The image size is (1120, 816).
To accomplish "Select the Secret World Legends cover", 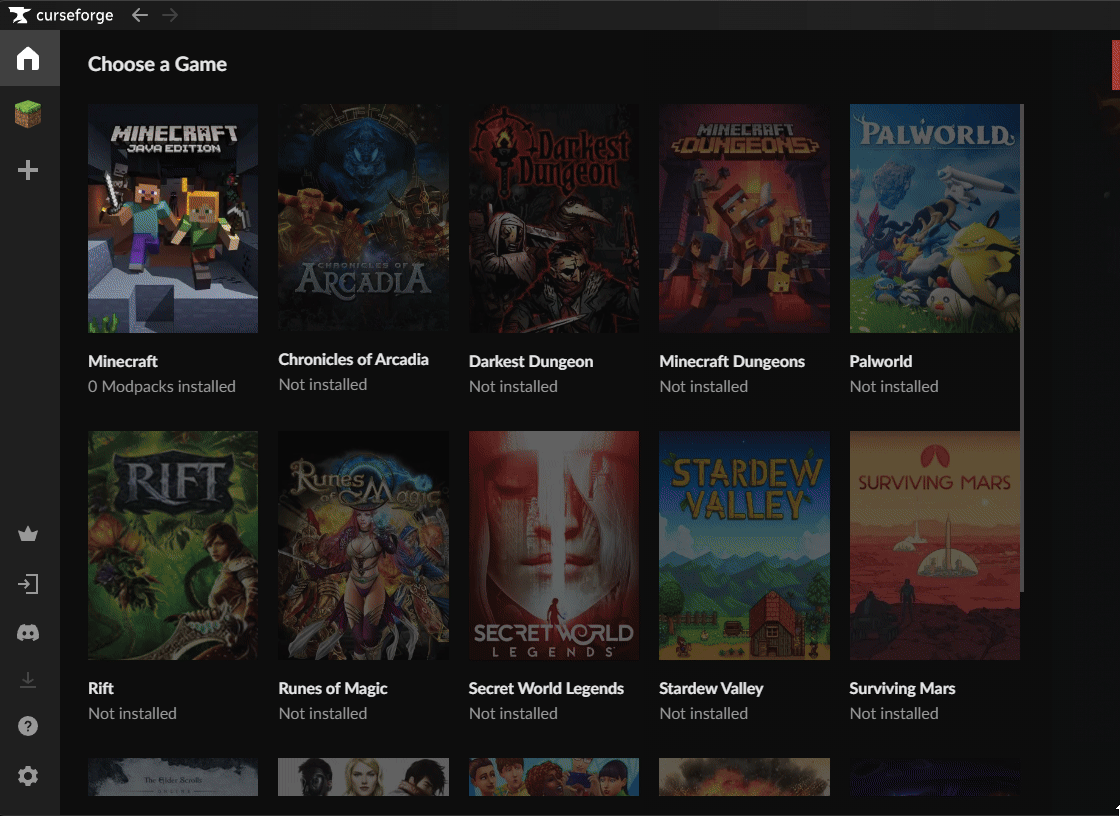I will tap(554, 545).
